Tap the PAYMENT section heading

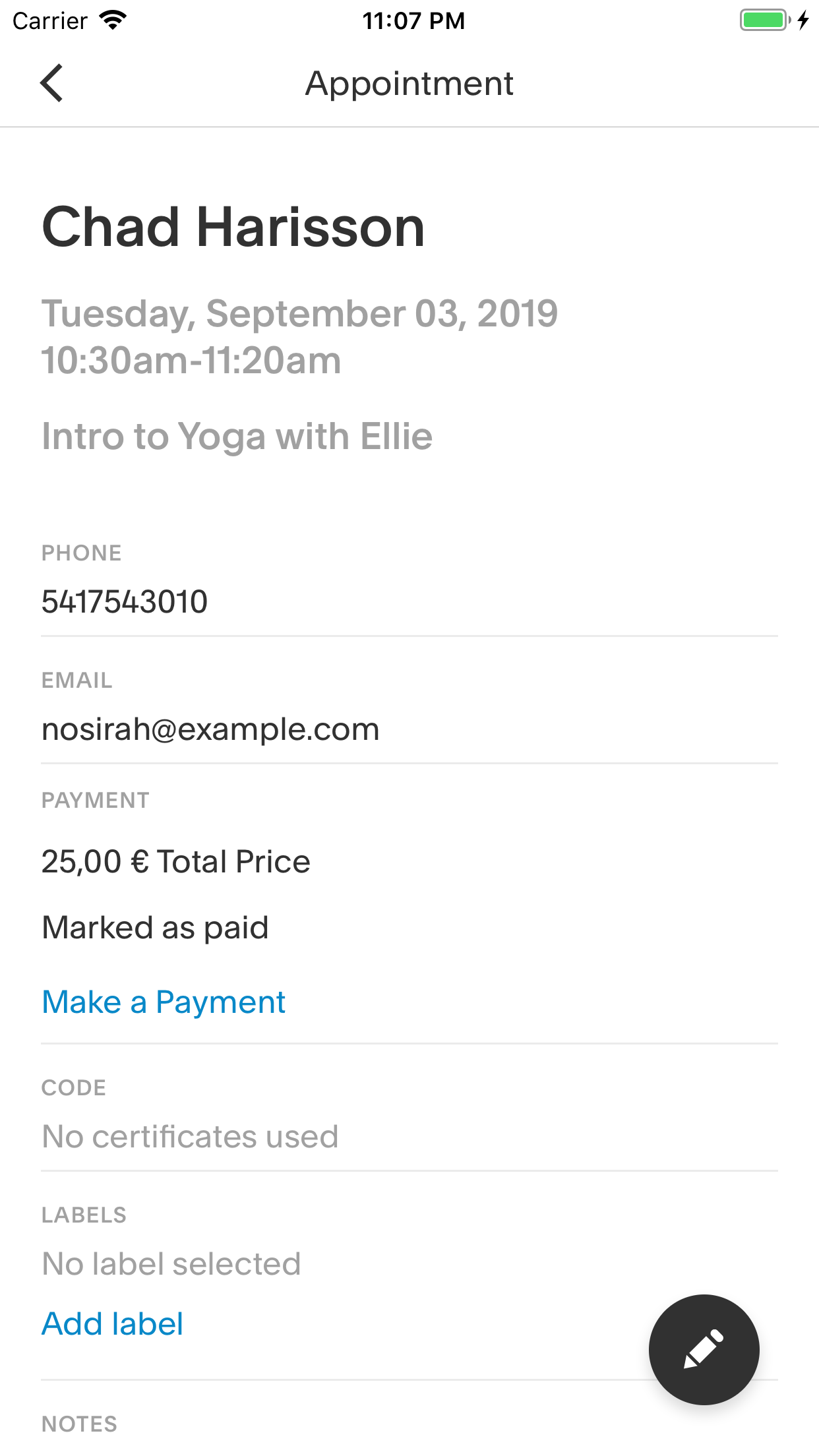click(x=96, y=801)
